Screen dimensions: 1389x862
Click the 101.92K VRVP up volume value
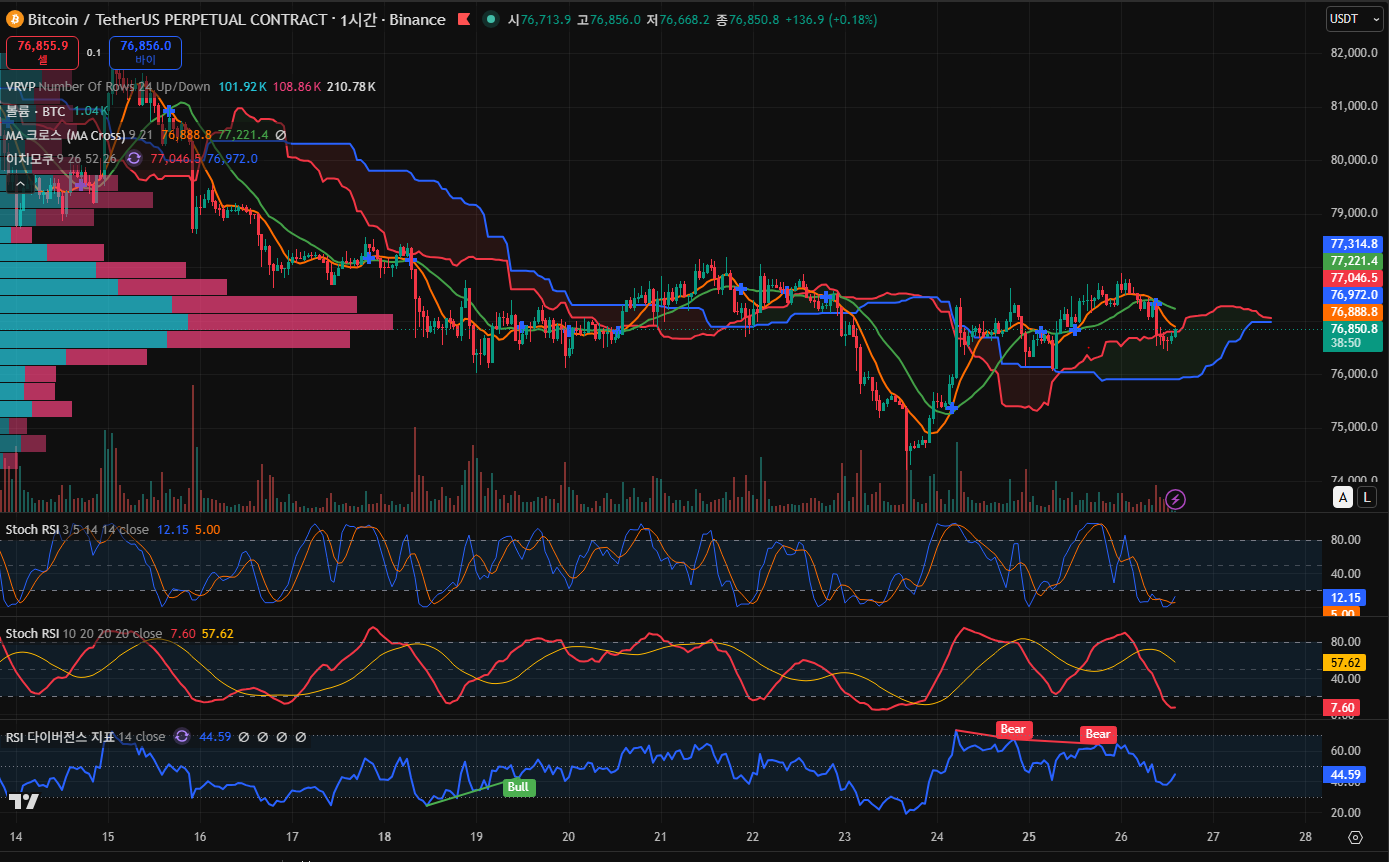[x=241, y=87]
